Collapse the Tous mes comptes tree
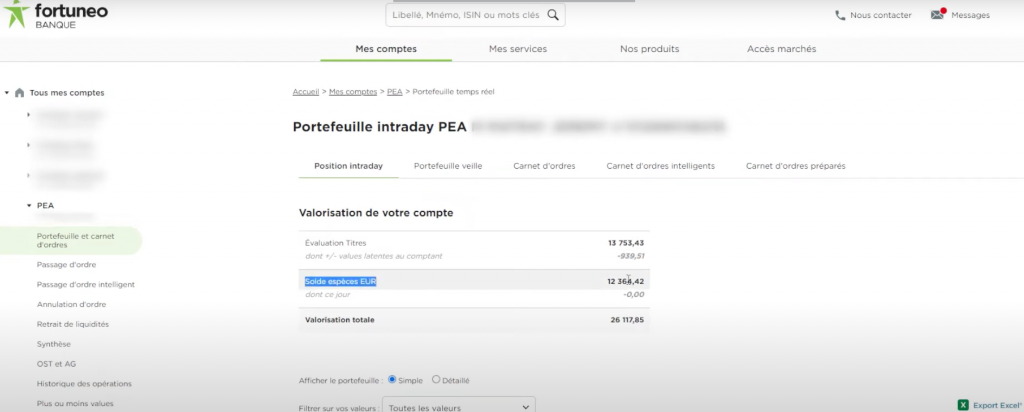The height and width of the screenshot is (412, 1024). coord(7,93)
